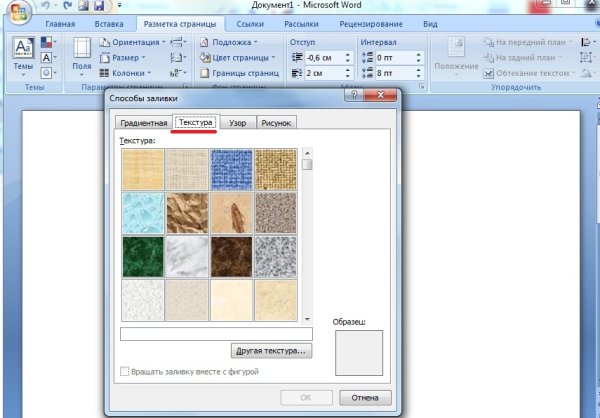
Task: Expand the Подложка (Watermark) dropdown
Action: 228,43
